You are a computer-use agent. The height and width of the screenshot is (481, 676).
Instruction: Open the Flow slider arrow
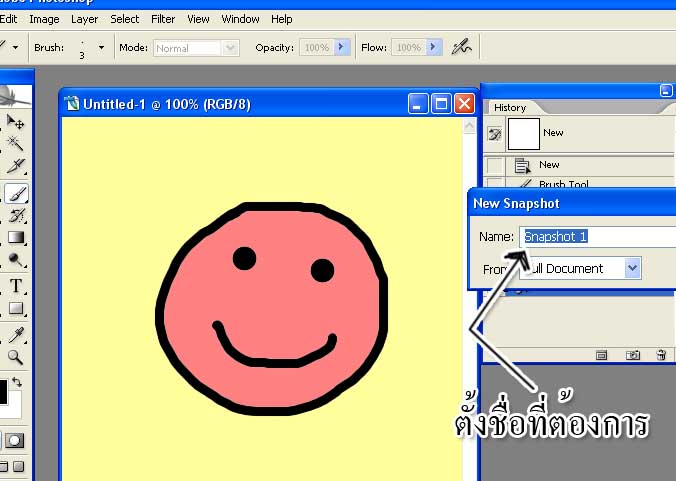(x=434, y=47)
